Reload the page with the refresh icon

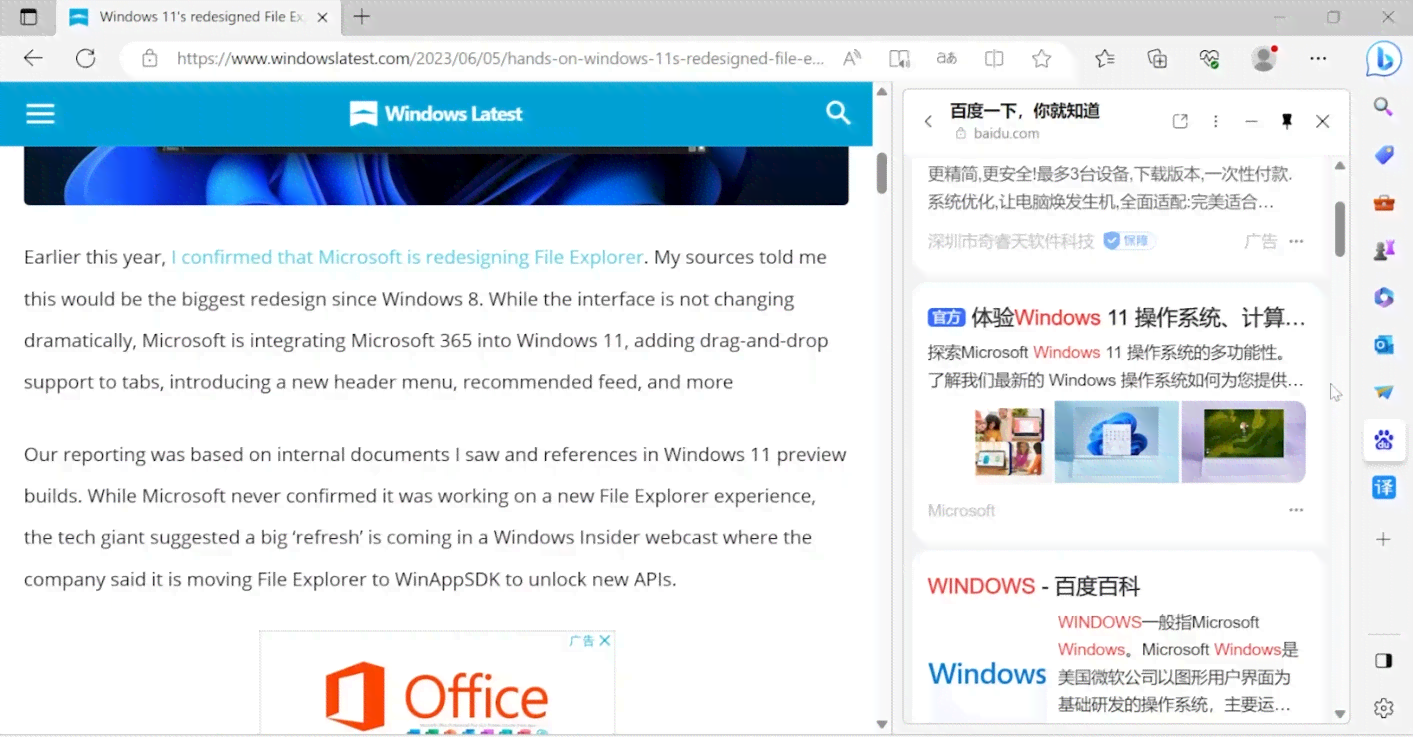pos(86,58)
